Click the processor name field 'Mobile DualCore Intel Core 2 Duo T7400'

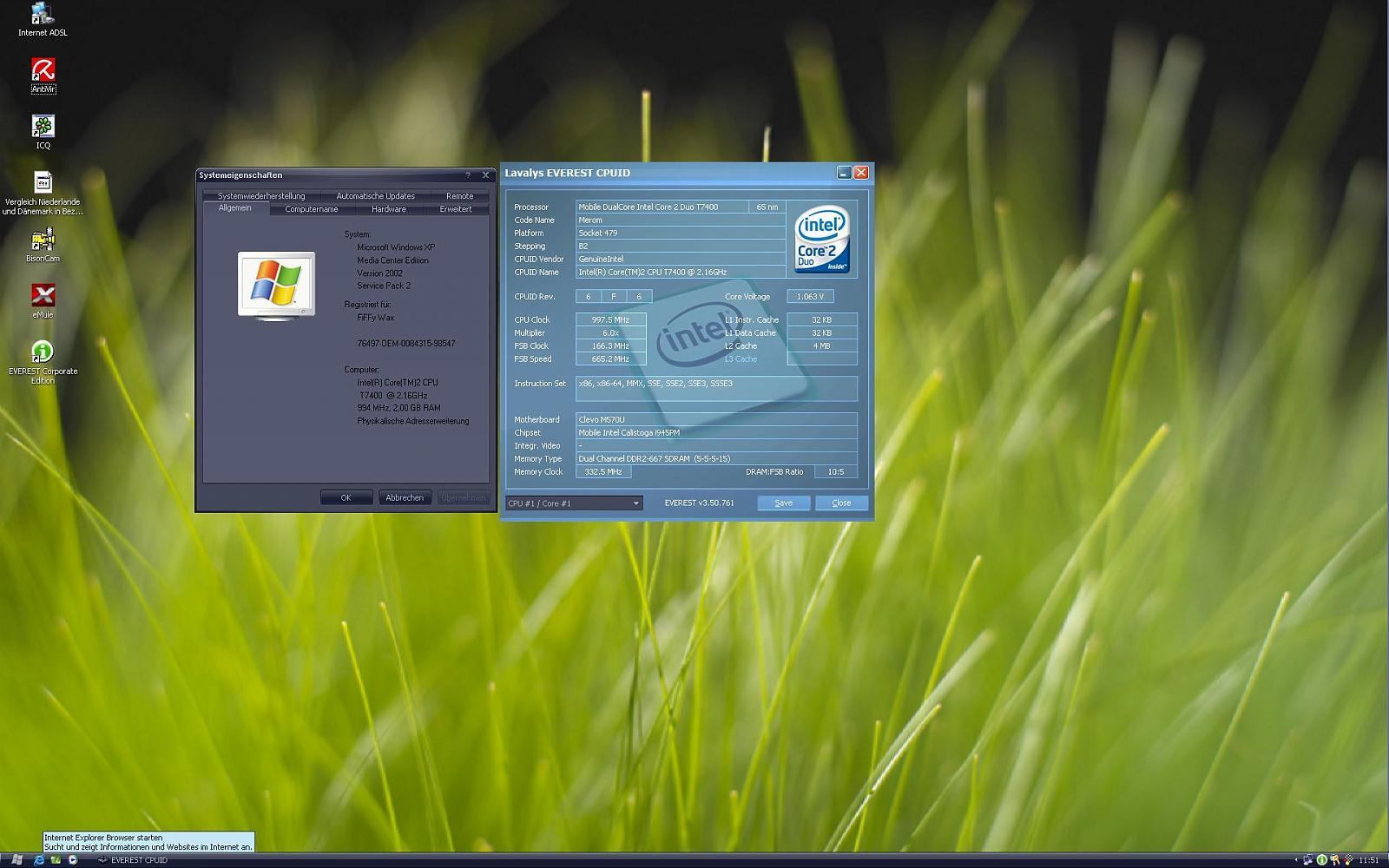(x=662, y=207)
